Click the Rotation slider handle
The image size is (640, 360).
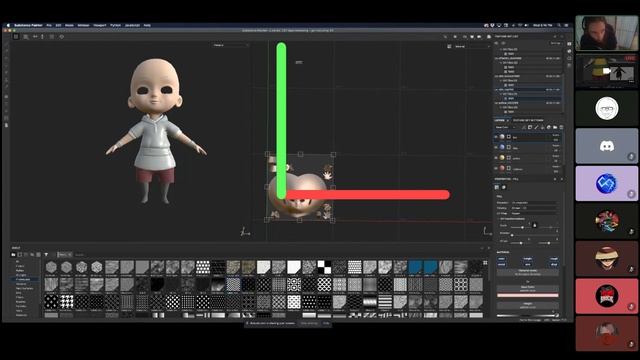512,235
